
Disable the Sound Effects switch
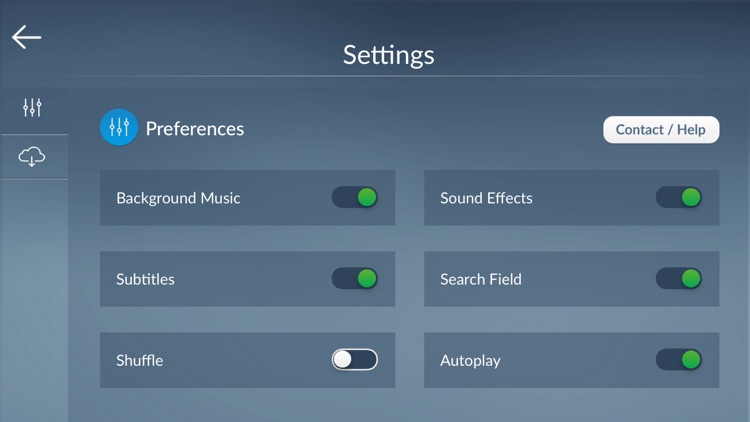click(679, 197)
